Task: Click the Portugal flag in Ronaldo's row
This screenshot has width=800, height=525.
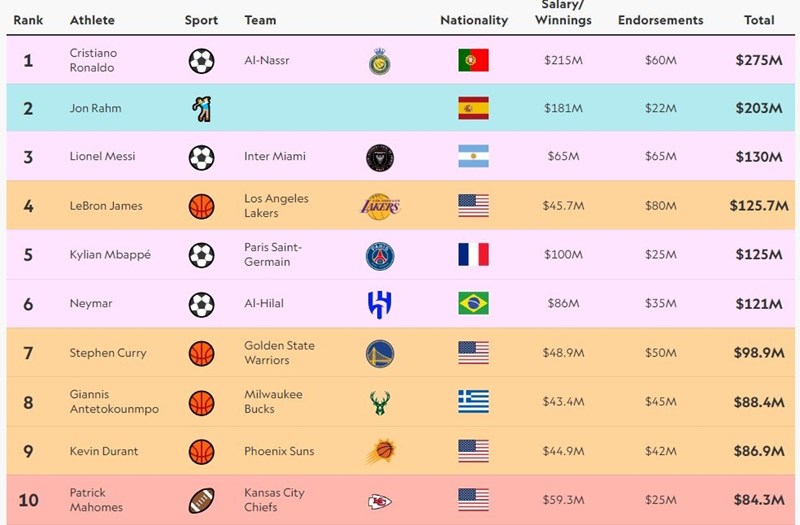Action: click(473, 60)
